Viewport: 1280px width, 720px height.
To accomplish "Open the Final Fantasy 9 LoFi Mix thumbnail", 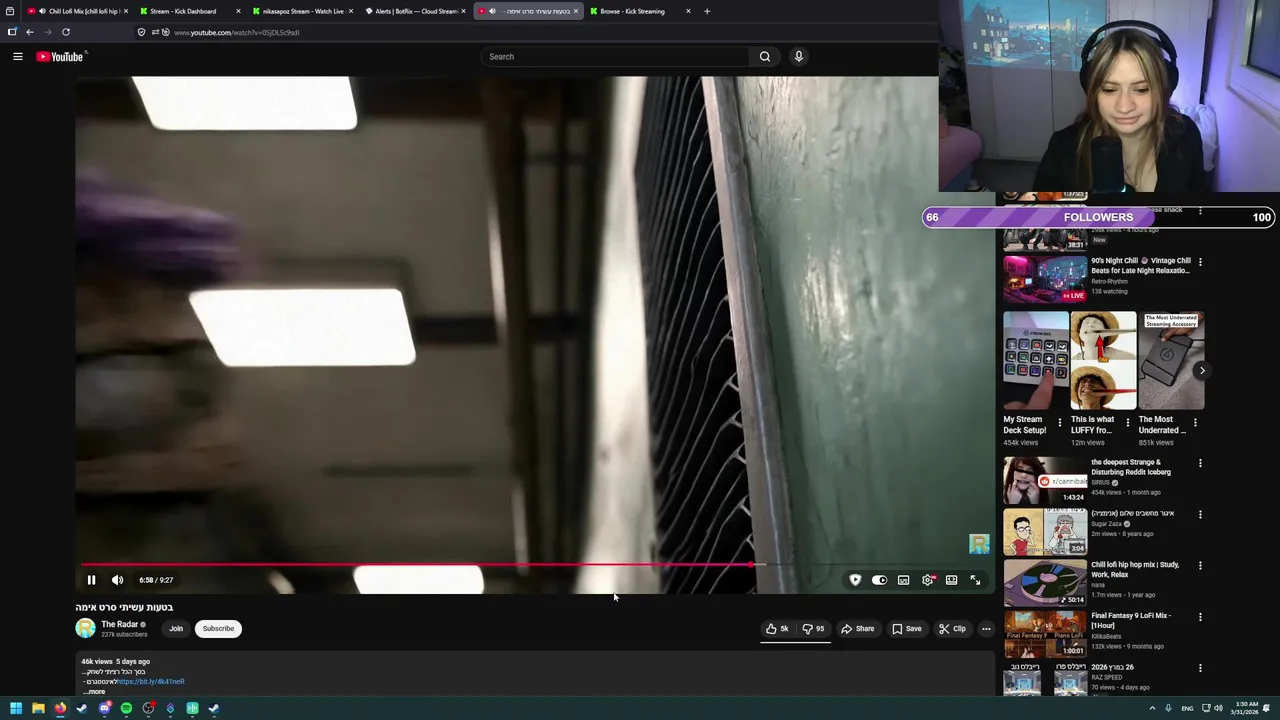I will [x=1045, y=633].
